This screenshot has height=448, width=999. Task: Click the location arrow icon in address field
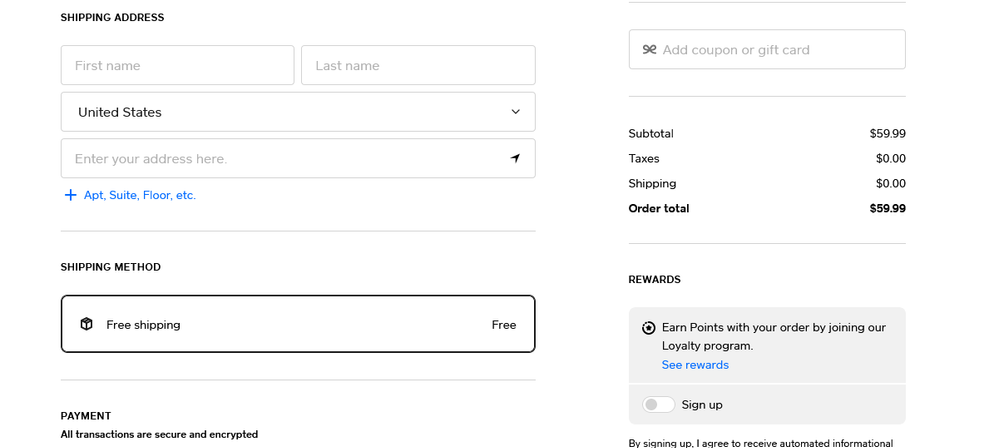(515, 158)
